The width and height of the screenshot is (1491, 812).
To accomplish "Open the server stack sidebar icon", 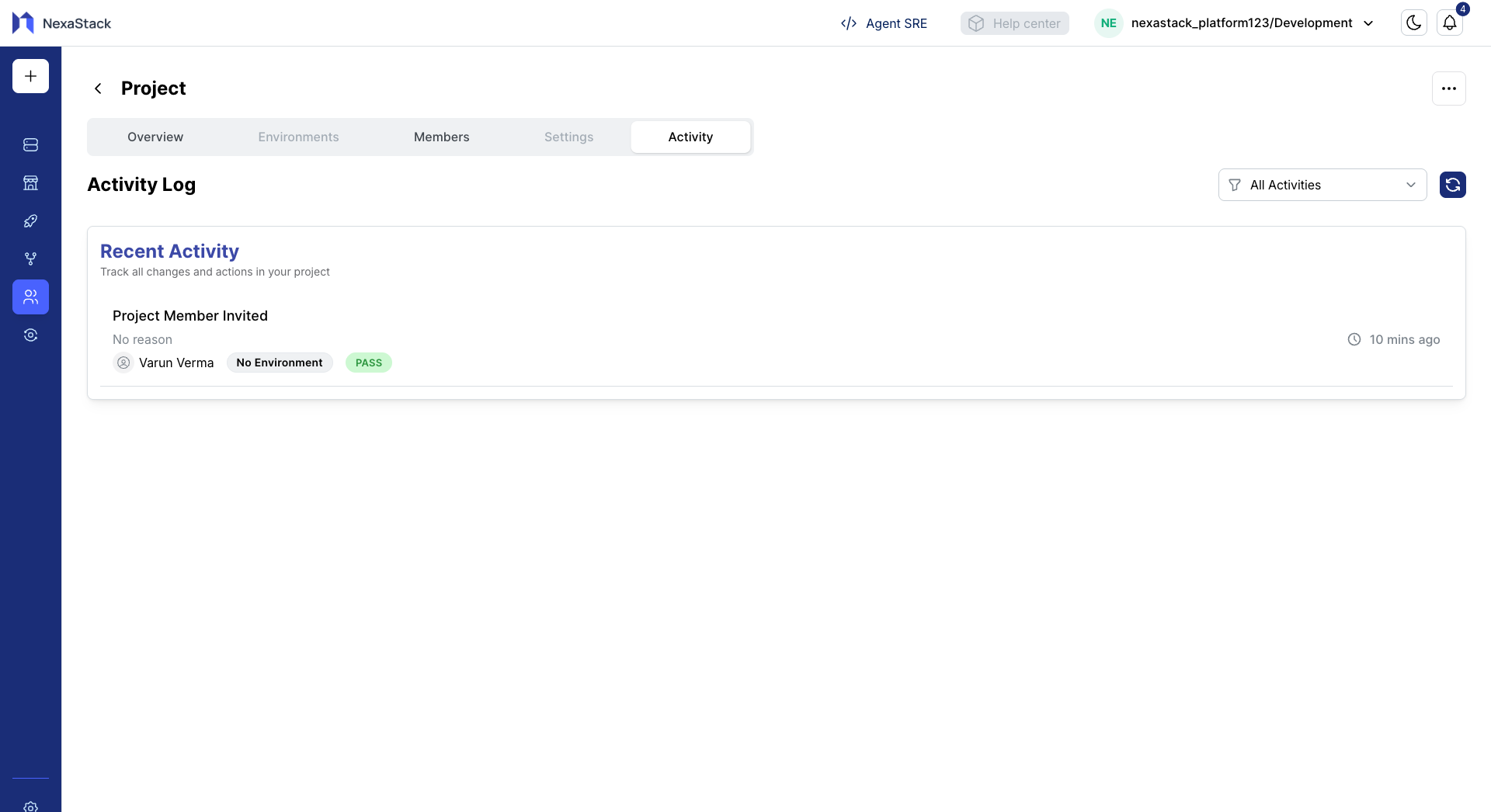I will tap(30, 145).
